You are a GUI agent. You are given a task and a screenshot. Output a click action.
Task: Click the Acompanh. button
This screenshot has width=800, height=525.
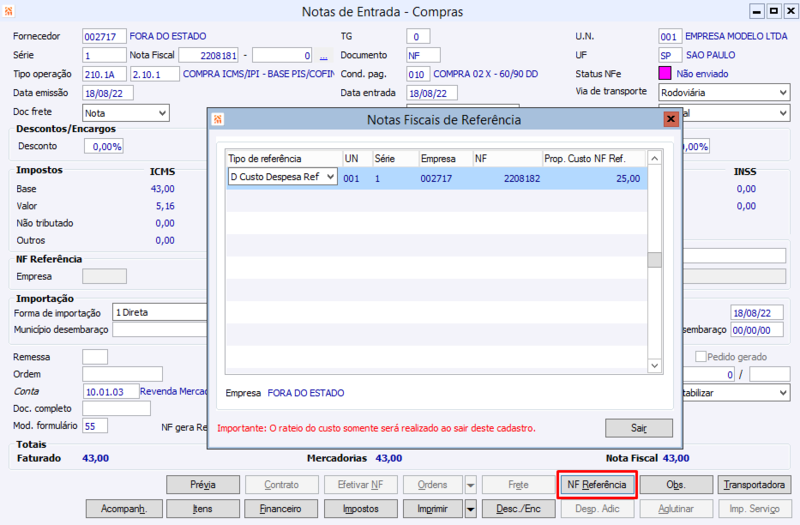point(124,509)
